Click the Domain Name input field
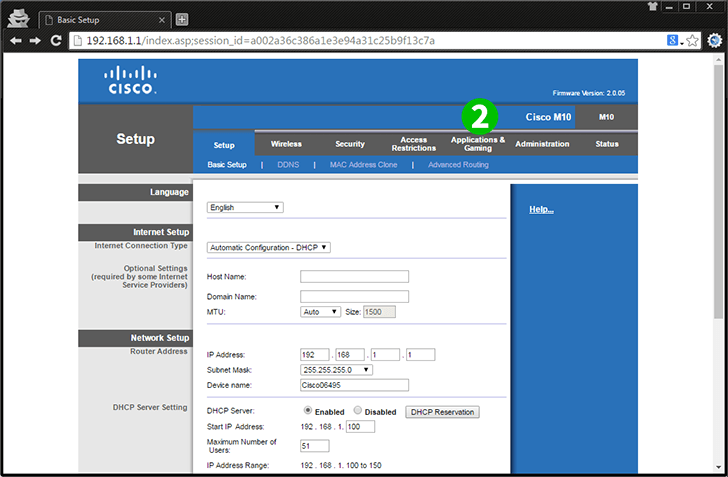Image resolution: width=728 pixels, height=477 pixels. click(354, 296)
